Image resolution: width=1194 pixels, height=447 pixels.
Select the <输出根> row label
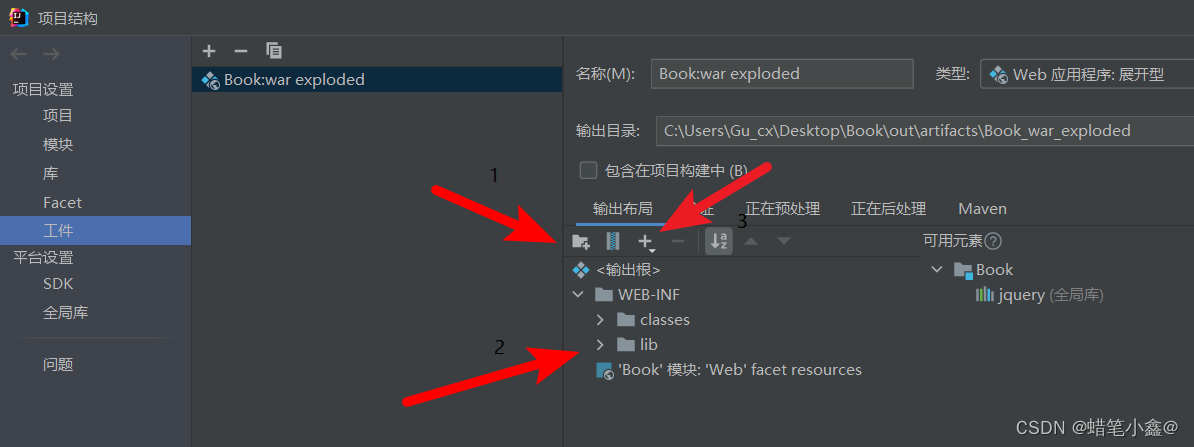(x=628, y=270)
